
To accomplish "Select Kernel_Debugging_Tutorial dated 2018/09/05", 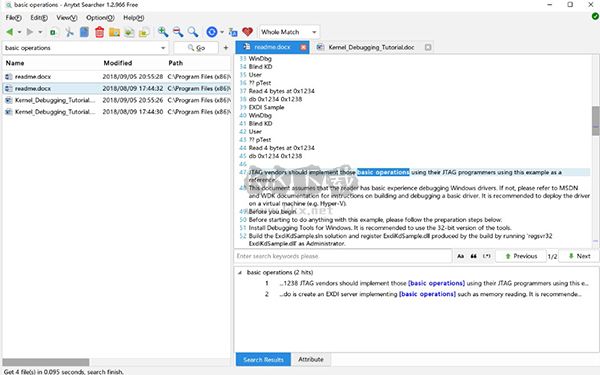I will pyautogui.click(x=117, y=100).
